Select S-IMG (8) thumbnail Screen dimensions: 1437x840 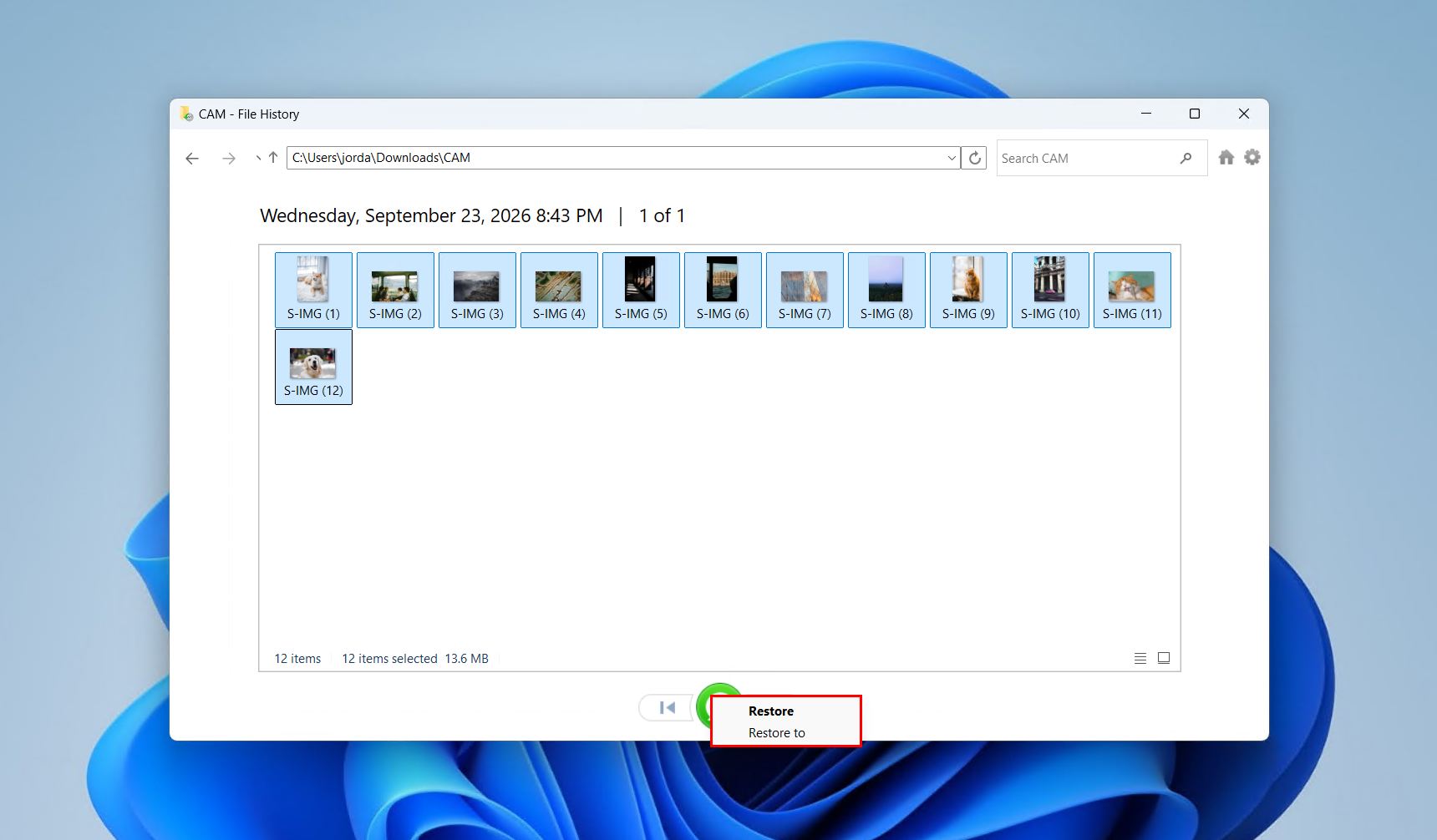[x=886, y=290]
